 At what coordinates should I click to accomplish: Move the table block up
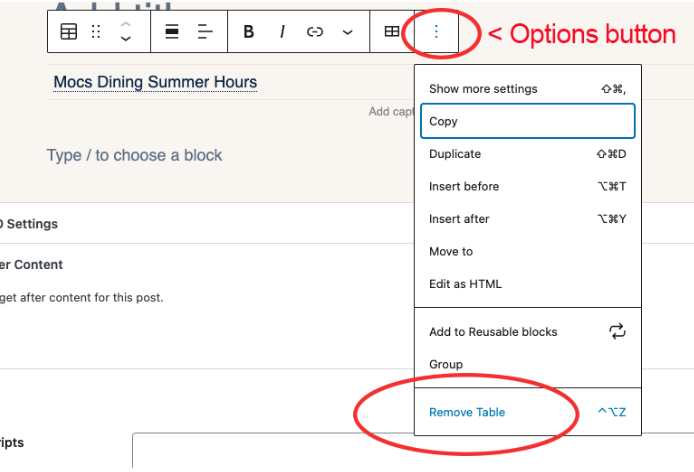[125, 24]
